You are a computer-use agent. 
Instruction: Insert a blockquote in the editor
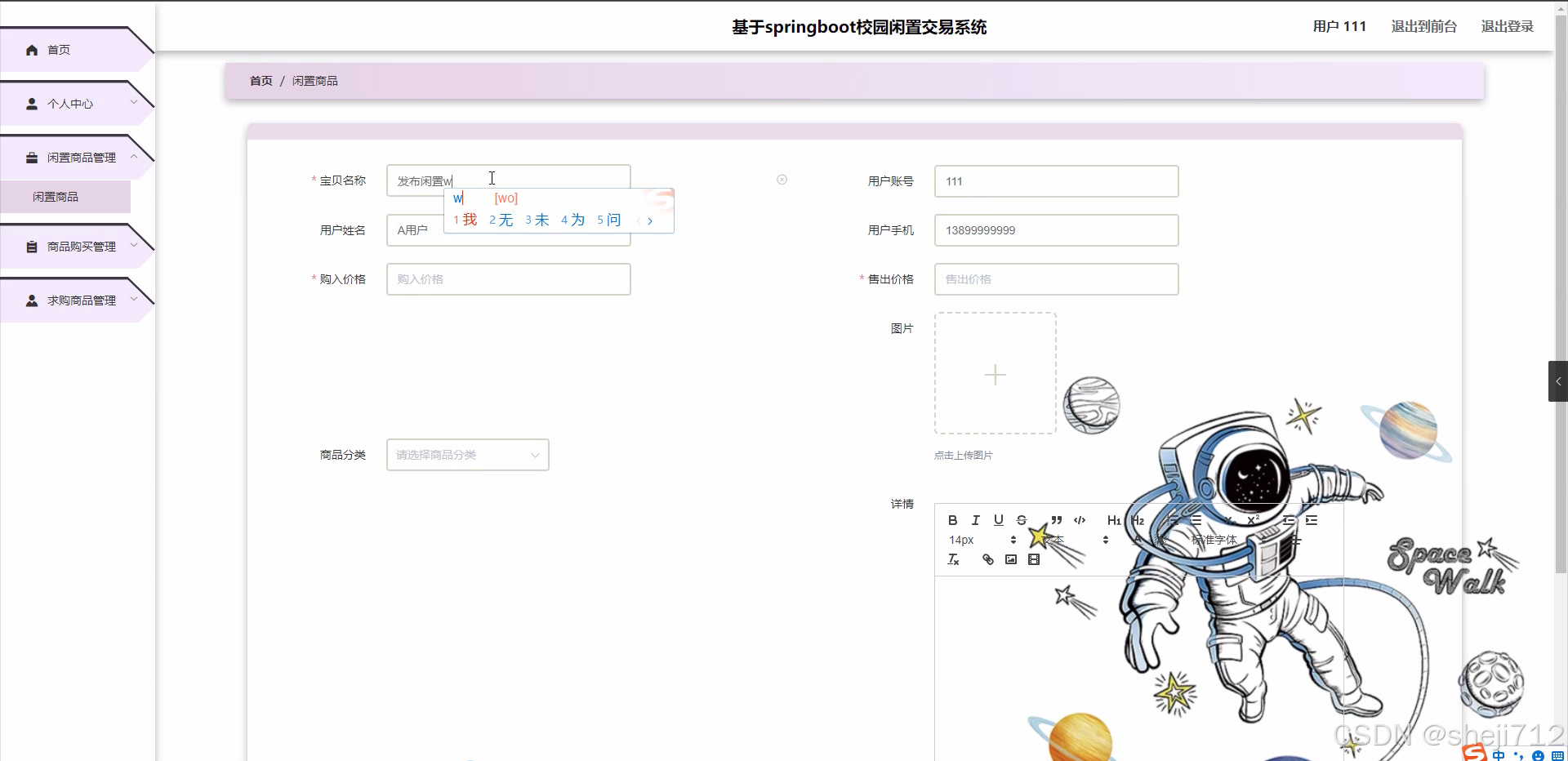click(x=1057, y=520)
